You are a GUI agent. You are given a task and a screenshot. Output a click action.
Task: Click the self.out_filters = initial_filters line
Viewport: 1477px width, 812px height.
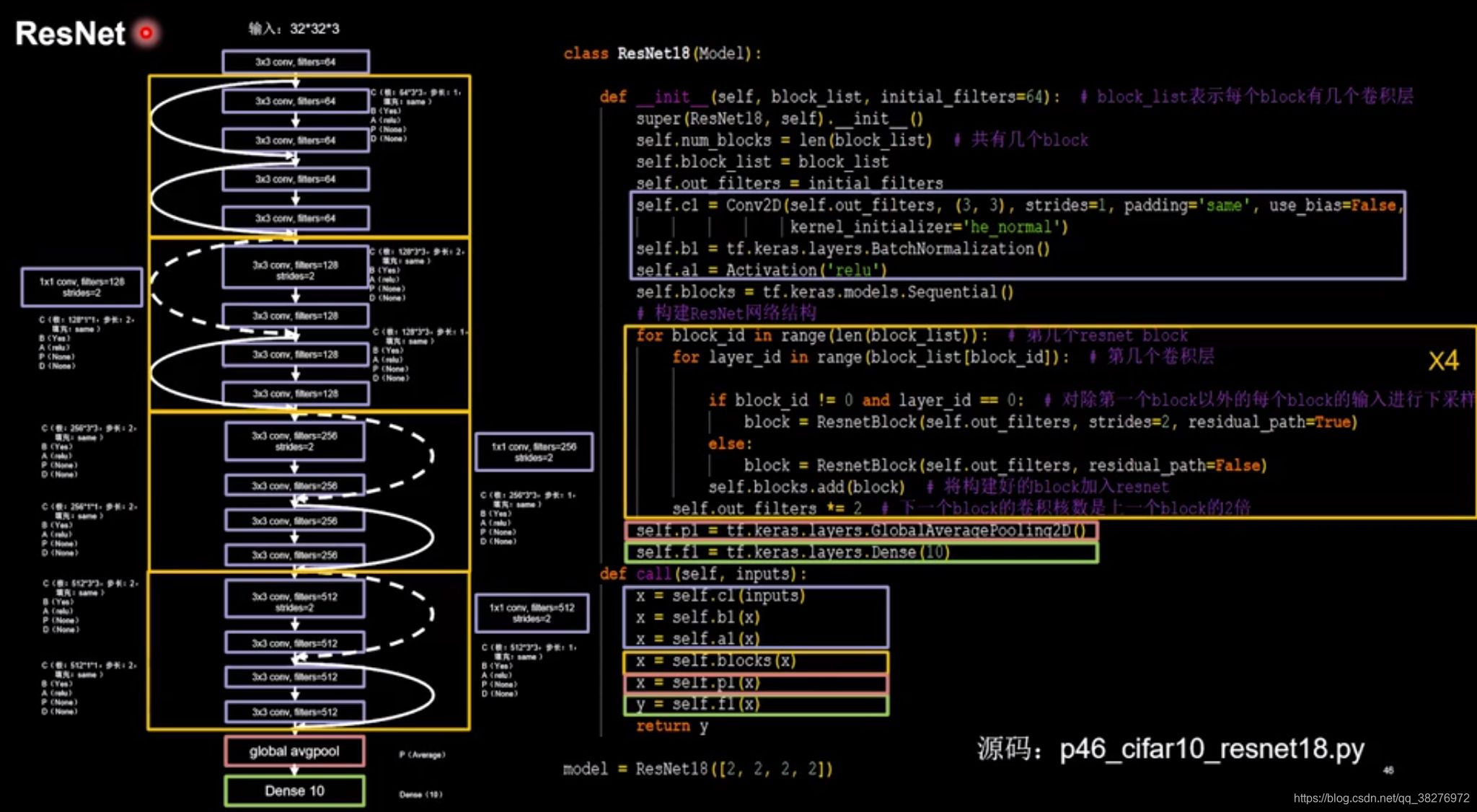coord(790,182)
